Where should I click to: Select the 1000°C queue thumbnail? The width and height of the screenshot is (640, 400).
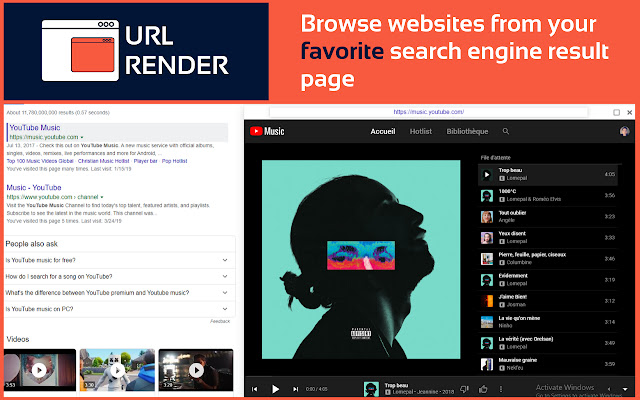(x=487, y=196)
